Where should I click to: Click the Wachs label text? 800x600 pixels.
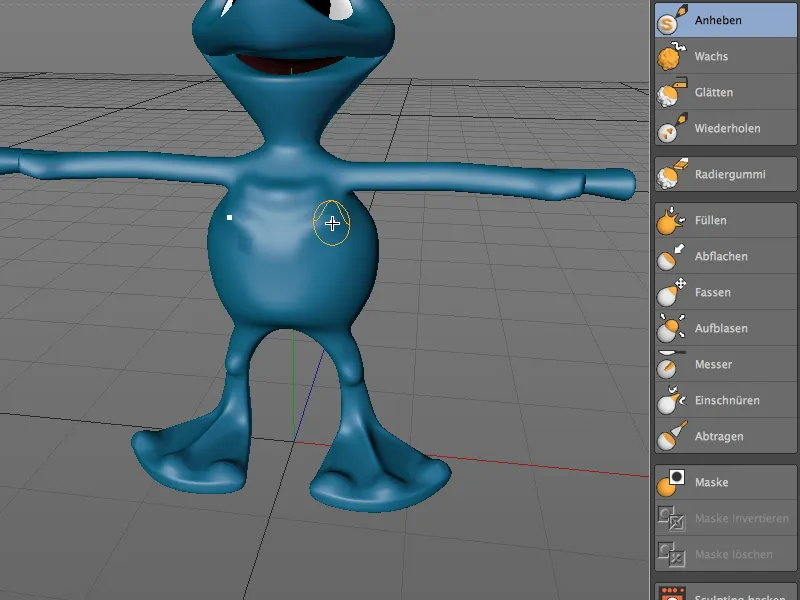coord(711,56)
